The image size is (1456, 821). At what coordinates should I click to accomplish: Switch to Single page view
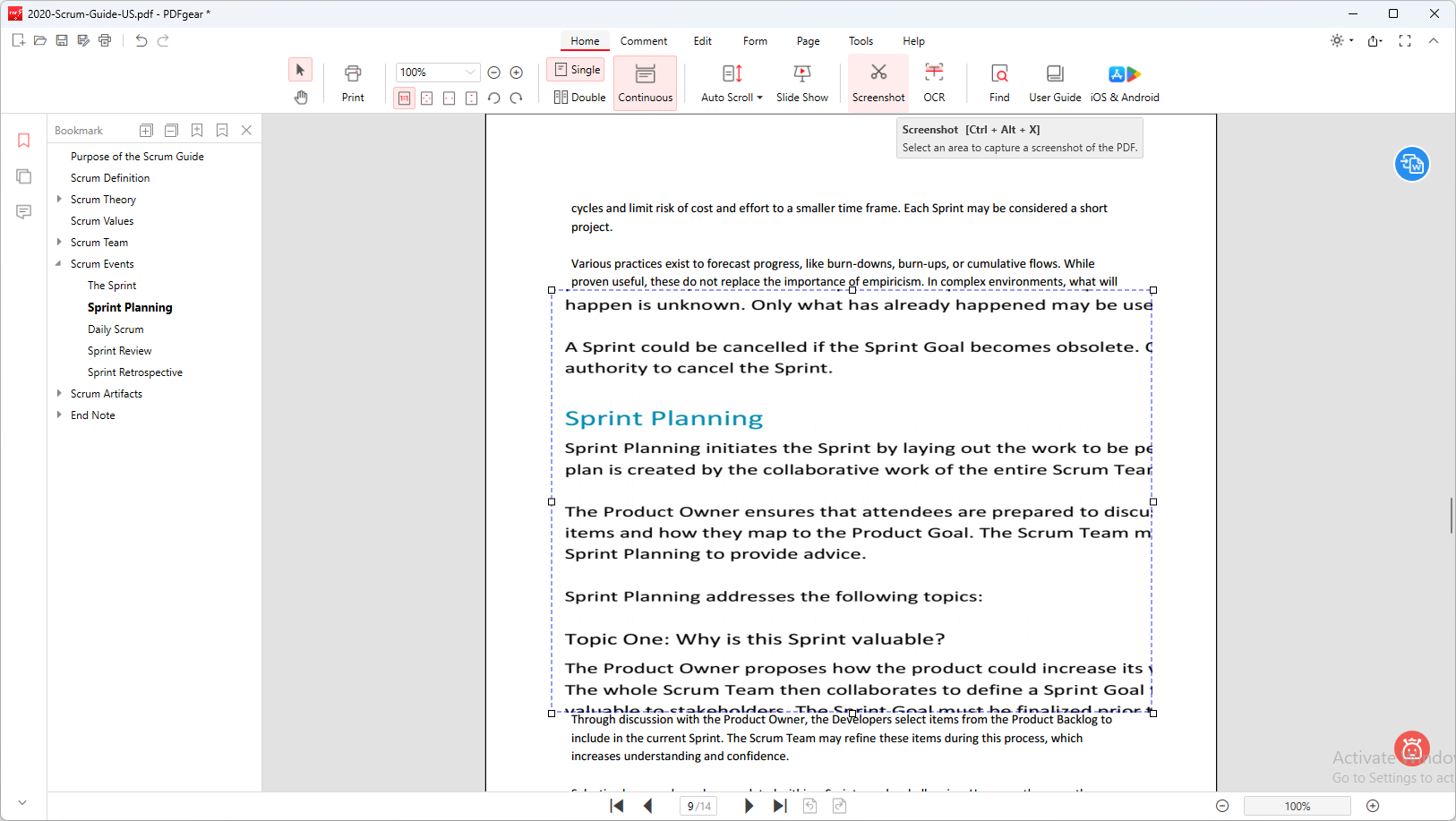click(x=576, y=69)
